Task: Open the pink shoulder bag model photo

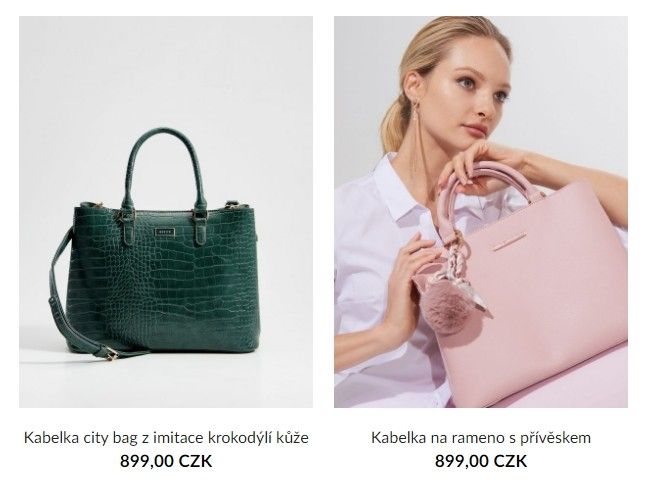Action: click(x=481, y=212)
